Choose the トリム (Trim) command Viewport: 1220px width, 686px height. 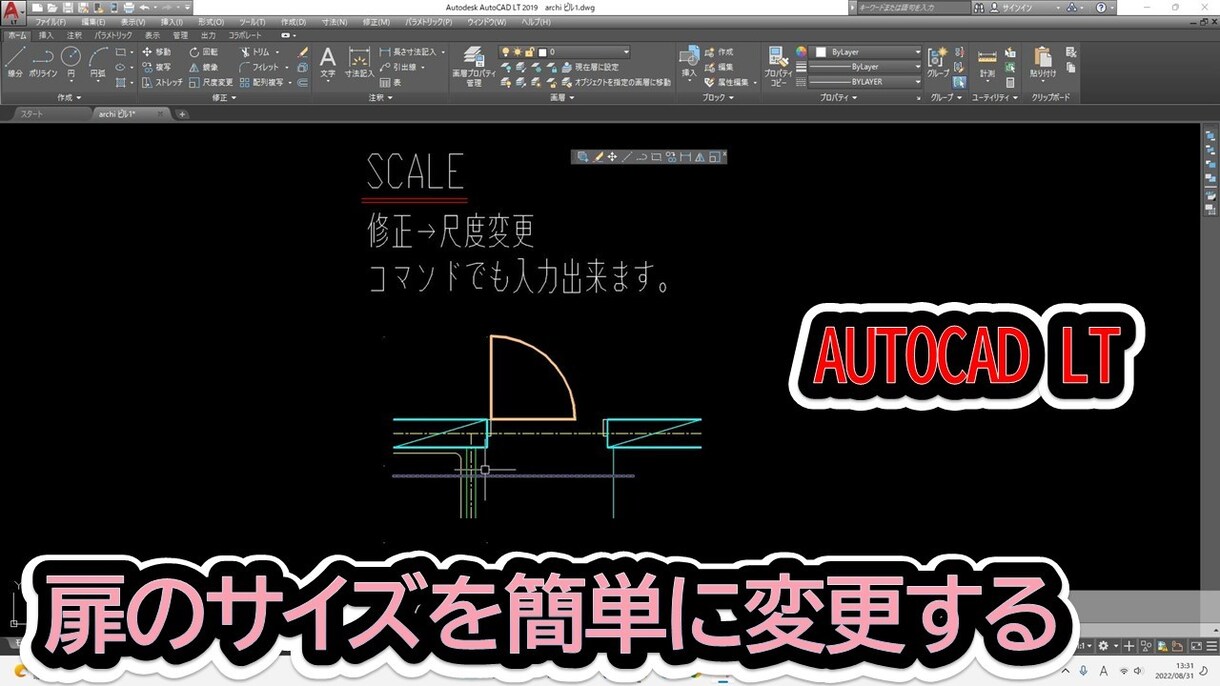click(255, 52)
